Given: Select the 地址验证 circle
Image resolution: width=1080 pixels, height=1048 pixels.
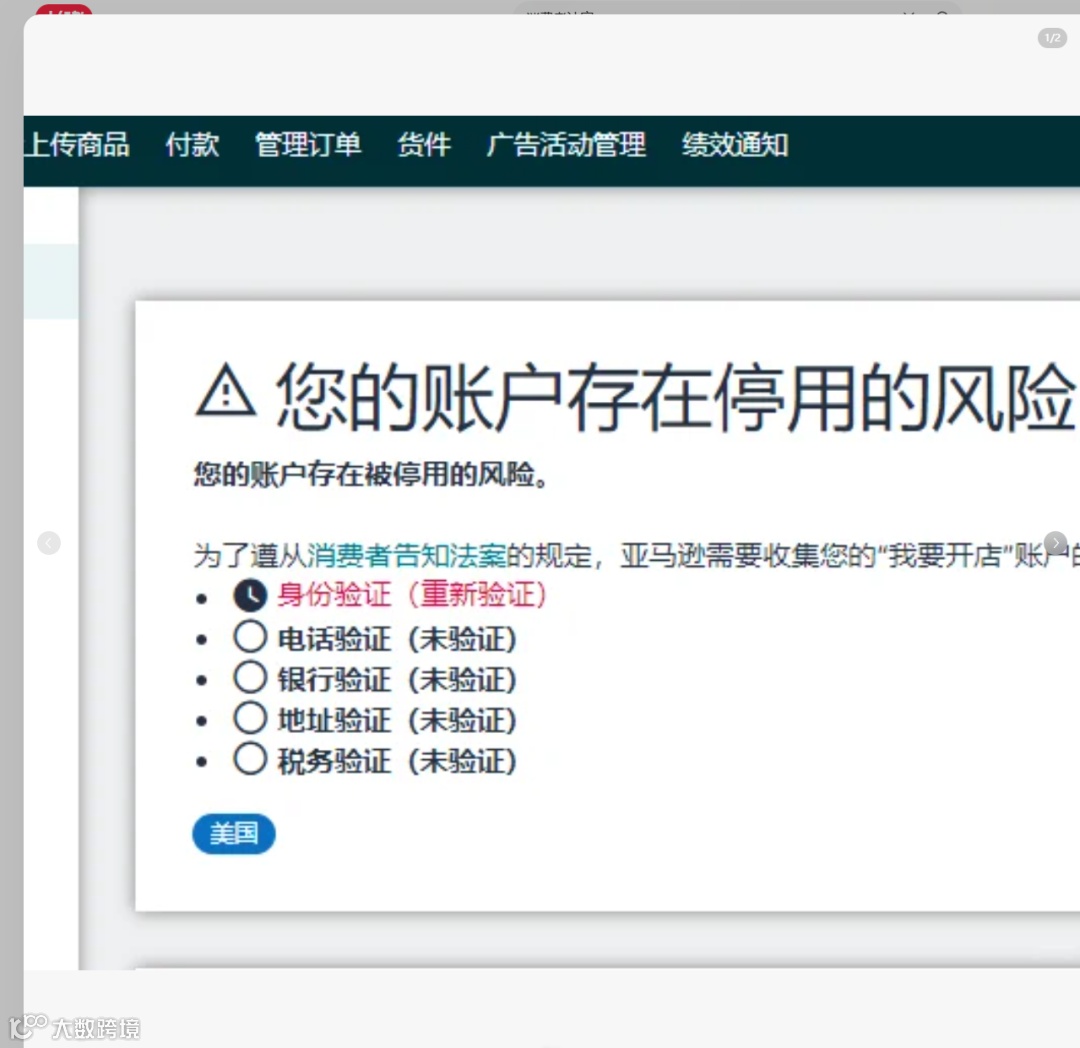Looking at the screenshot, I should (250, 718).
